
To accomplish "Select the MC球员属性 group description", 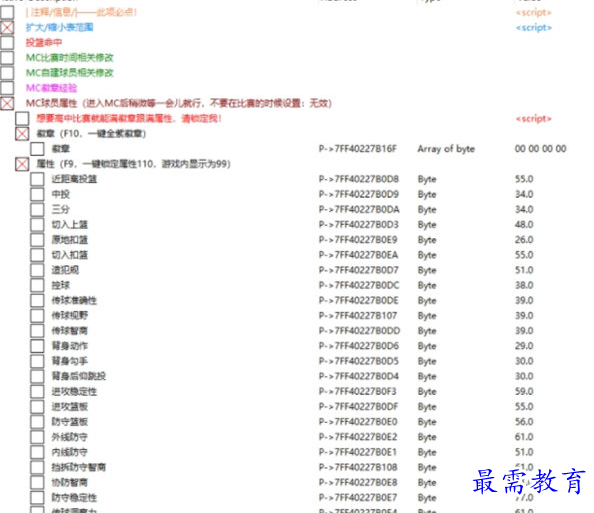I will pyautogui.click(x=179, y=103).
